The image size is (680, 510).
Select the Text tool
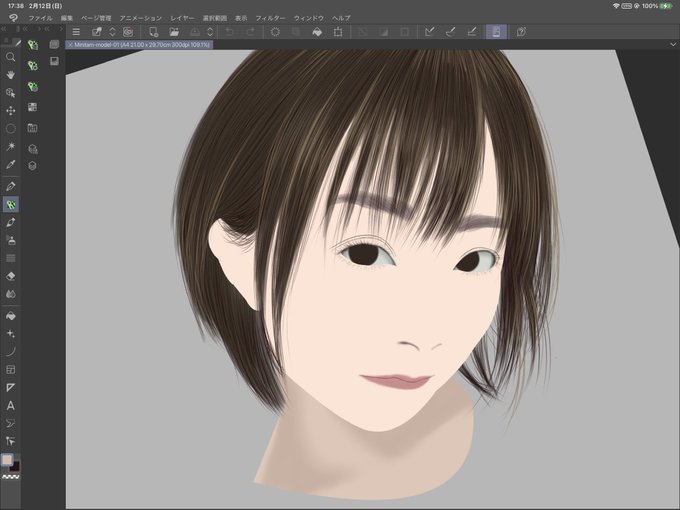tap(11, 405)
